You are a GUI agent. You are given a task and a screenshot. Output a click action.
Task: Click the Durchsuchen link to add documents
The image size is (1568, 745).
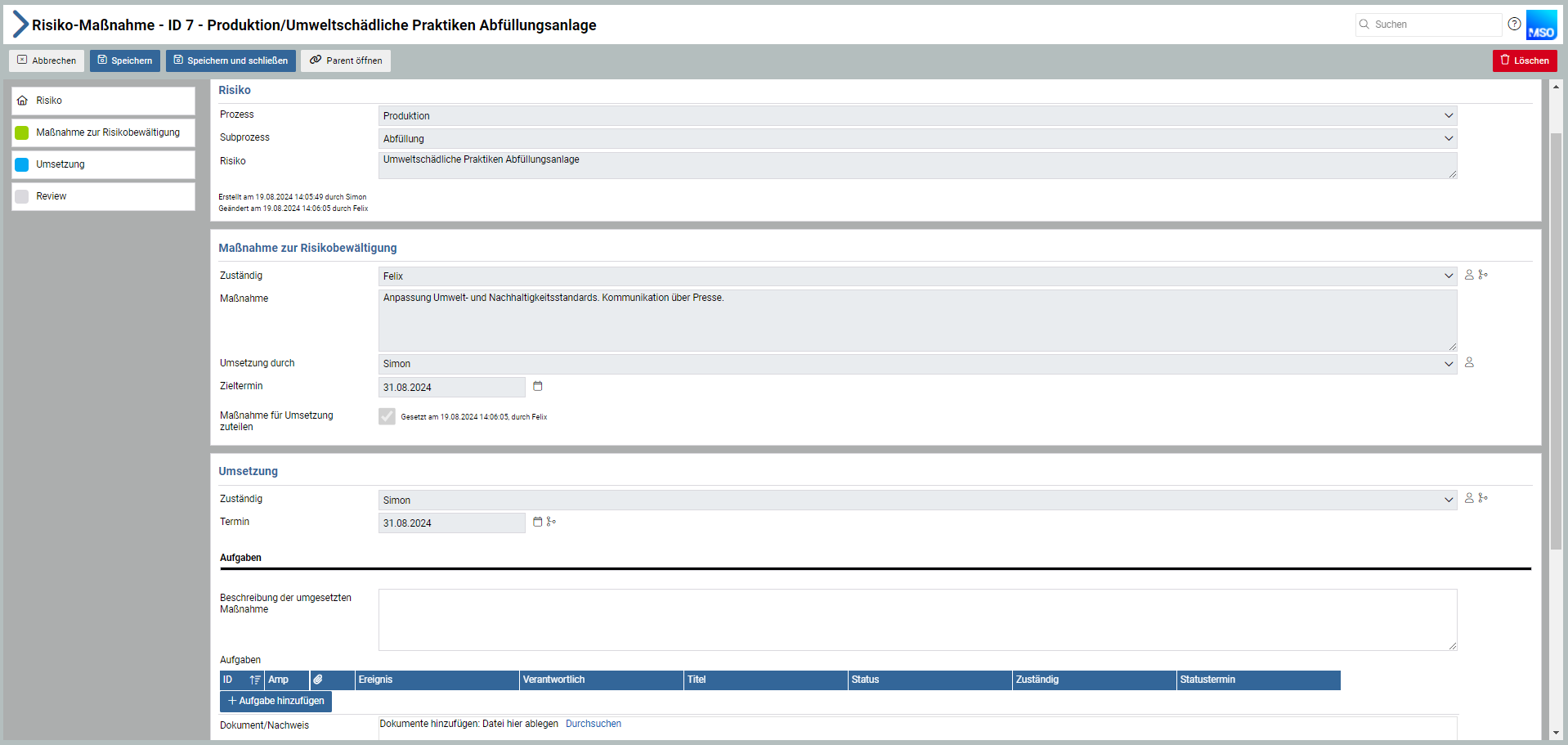(593, 724)
